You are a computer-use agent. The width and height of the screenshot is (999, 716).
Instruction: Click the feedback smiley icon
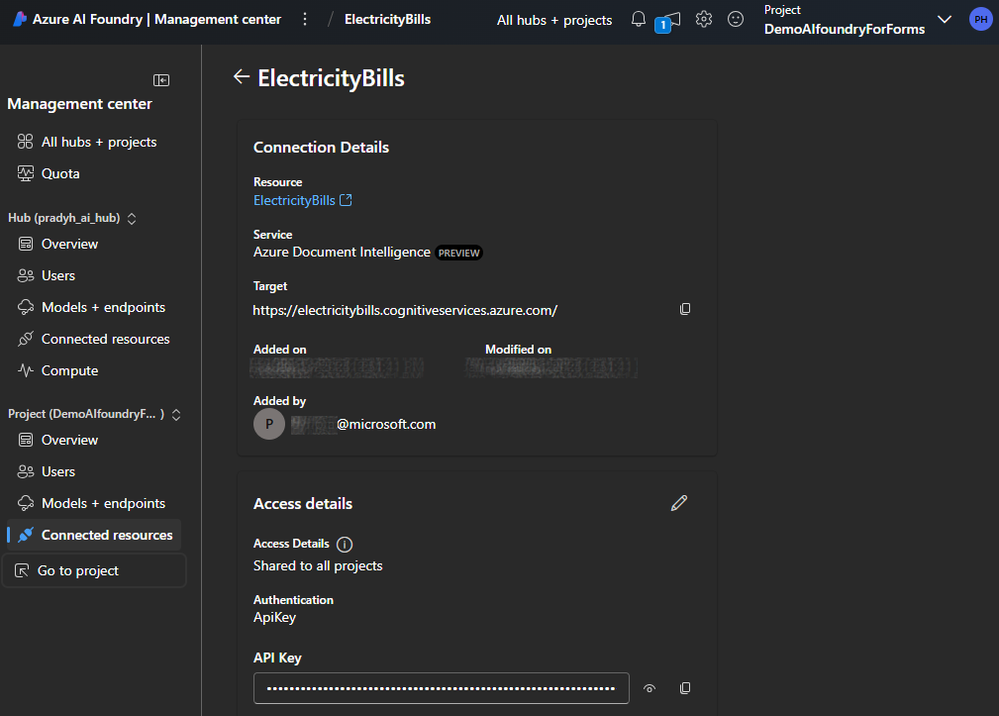(735, 19)
